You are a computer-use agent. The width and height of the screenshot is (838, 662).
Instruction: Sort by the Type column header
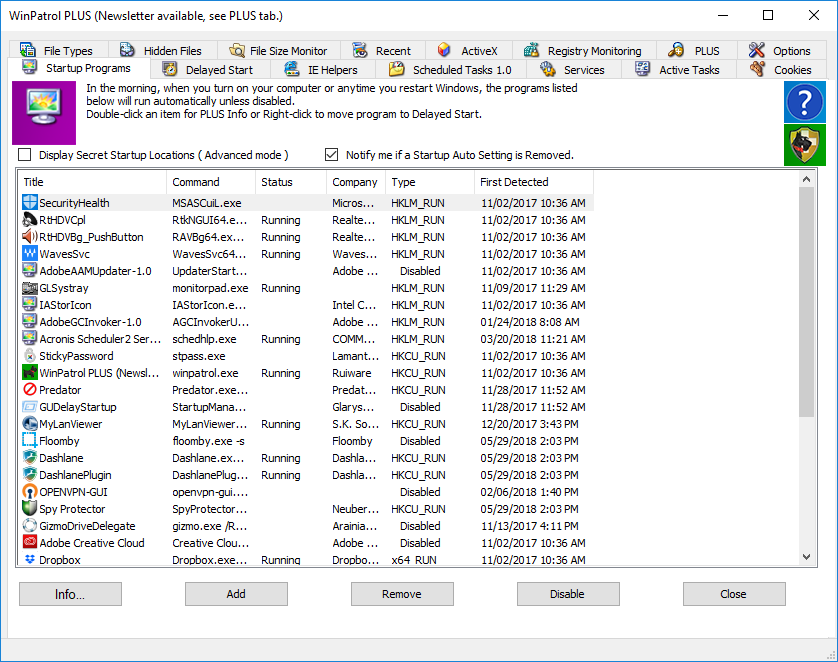[430, 182]
